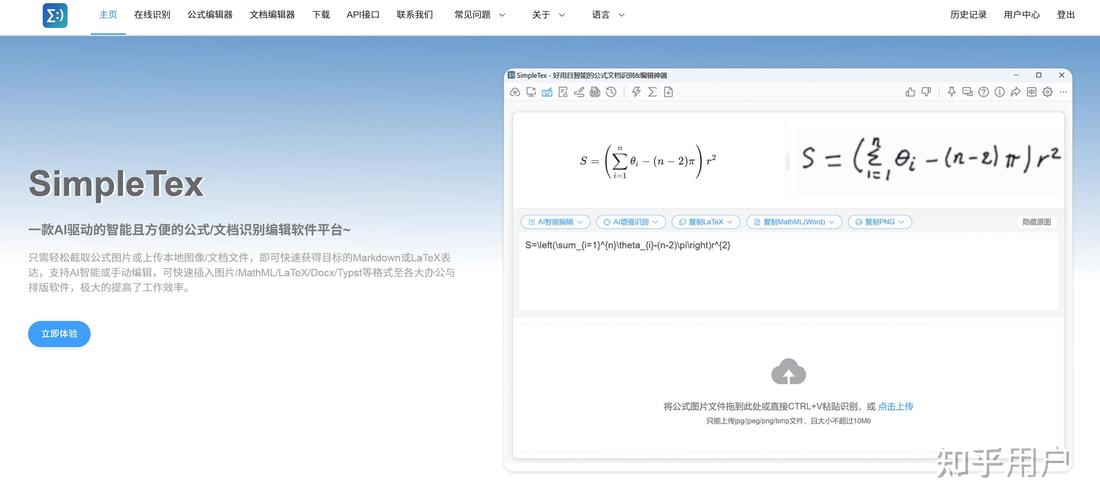Screen dimensions: 1100x500
Task: Open the document edit note icon
Action: (563, 92)
